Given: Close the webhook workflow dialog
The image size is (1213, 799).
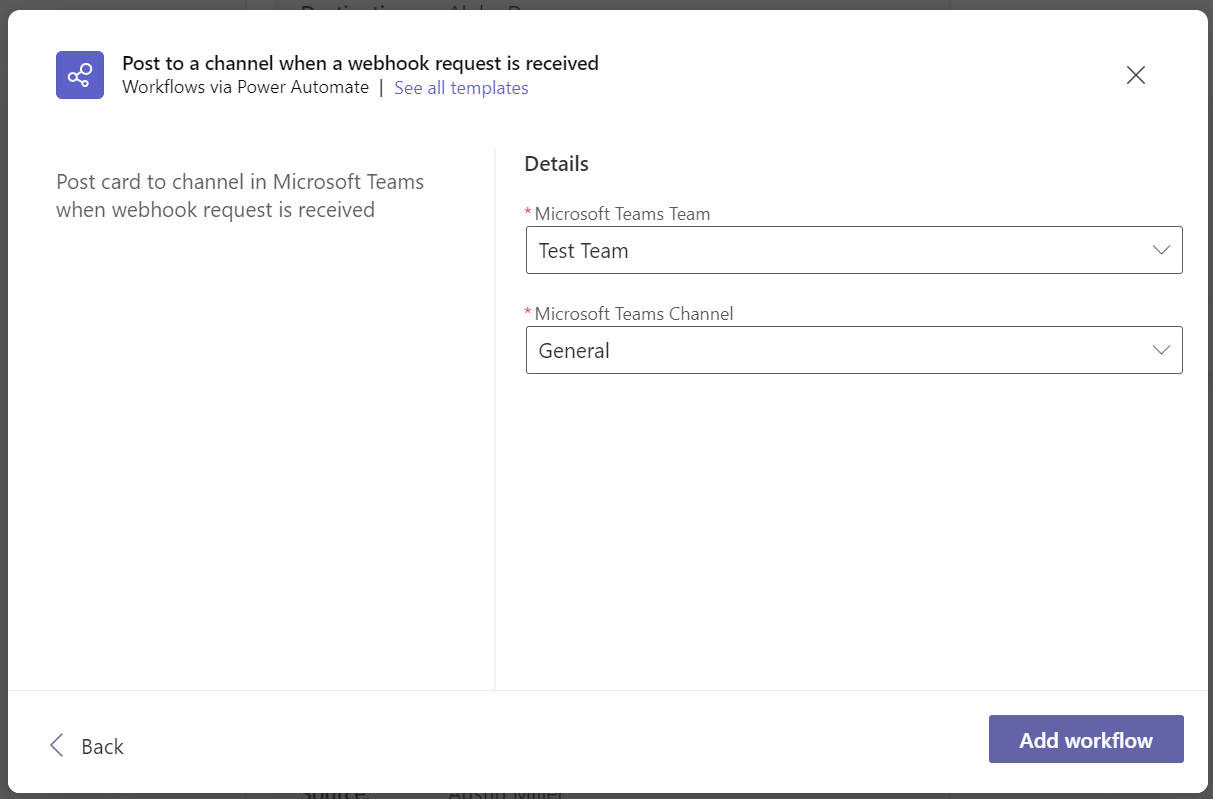Looking at the screenshot, I should tap(1135, 75).
